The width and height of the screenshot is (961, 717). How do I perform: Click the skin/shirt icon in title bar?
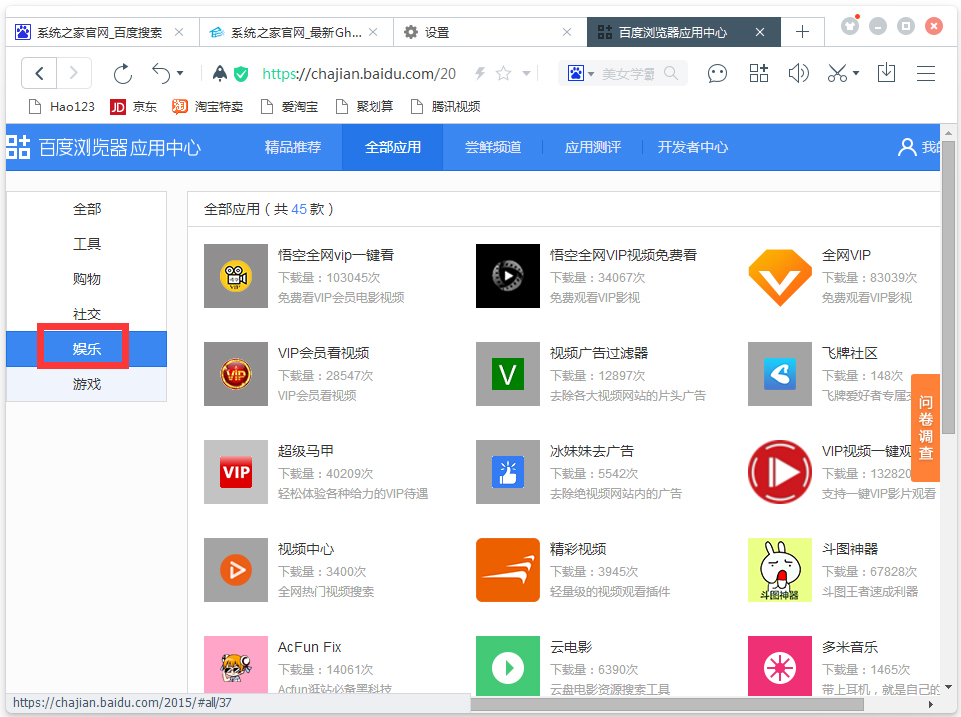(849, 26)
